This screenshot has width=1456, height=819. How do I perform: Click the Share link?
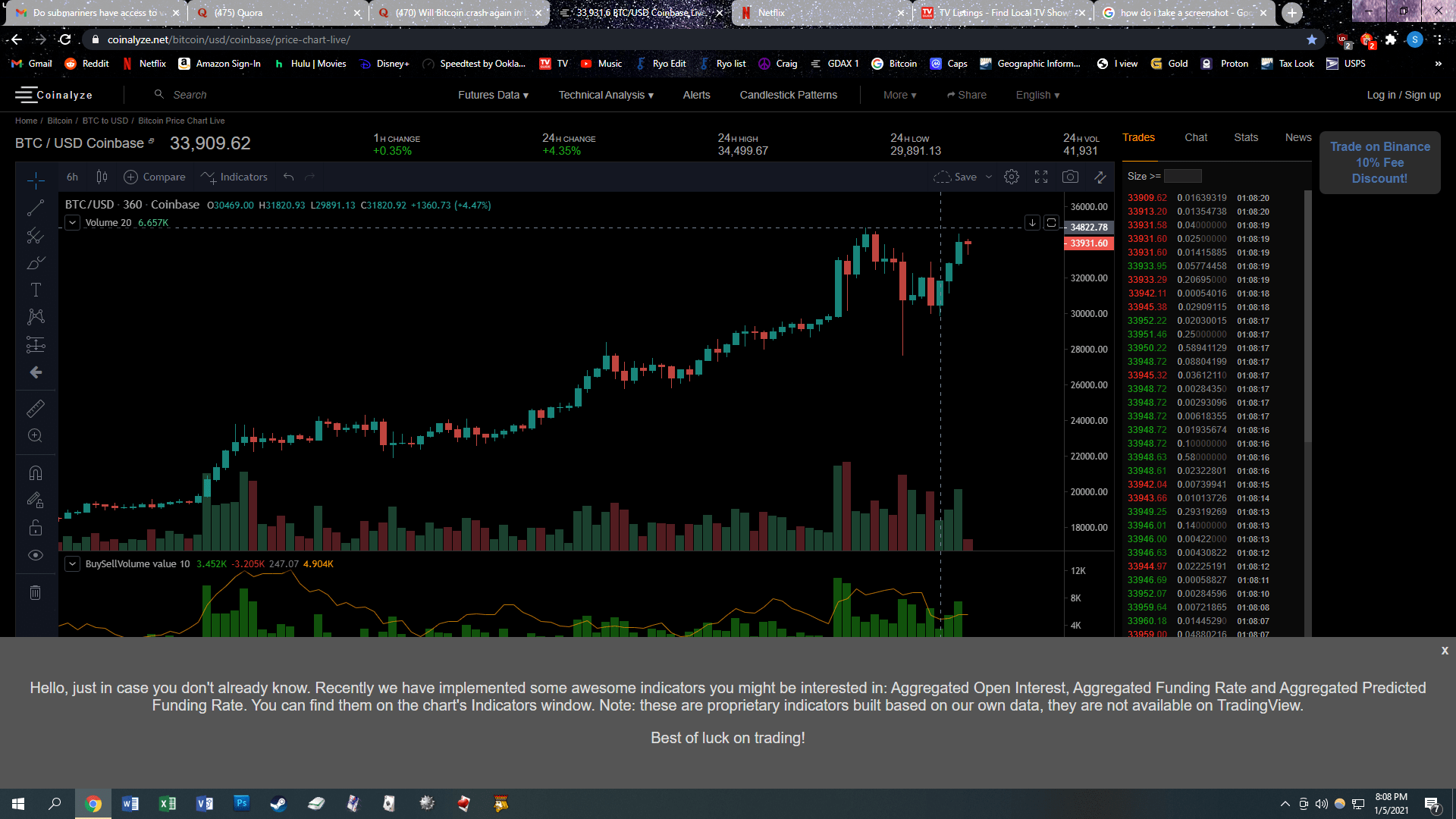click(x=967, y=95)
